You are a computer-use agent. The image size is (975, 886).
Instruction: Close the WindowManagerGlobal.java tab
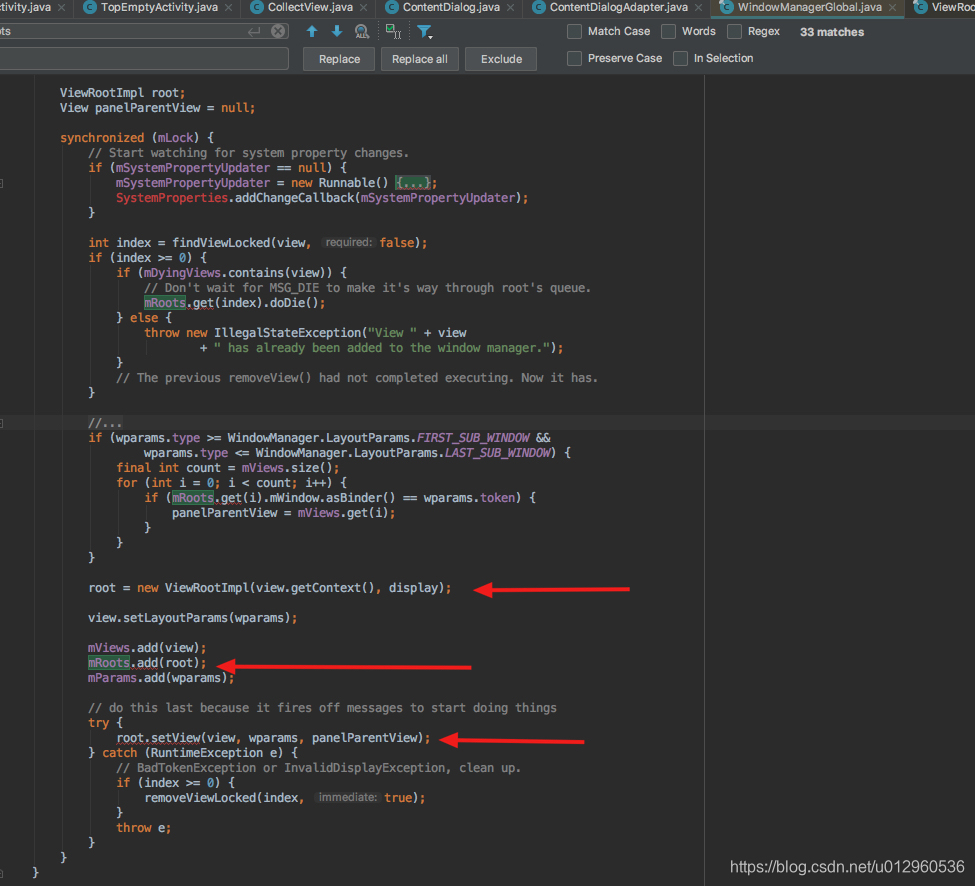[892, 7]
